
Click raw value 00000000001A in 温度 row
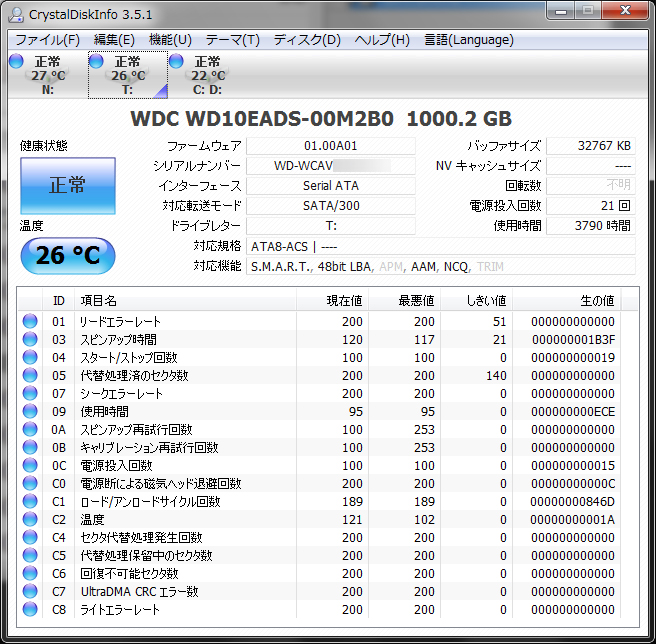(x=572, y=519)
